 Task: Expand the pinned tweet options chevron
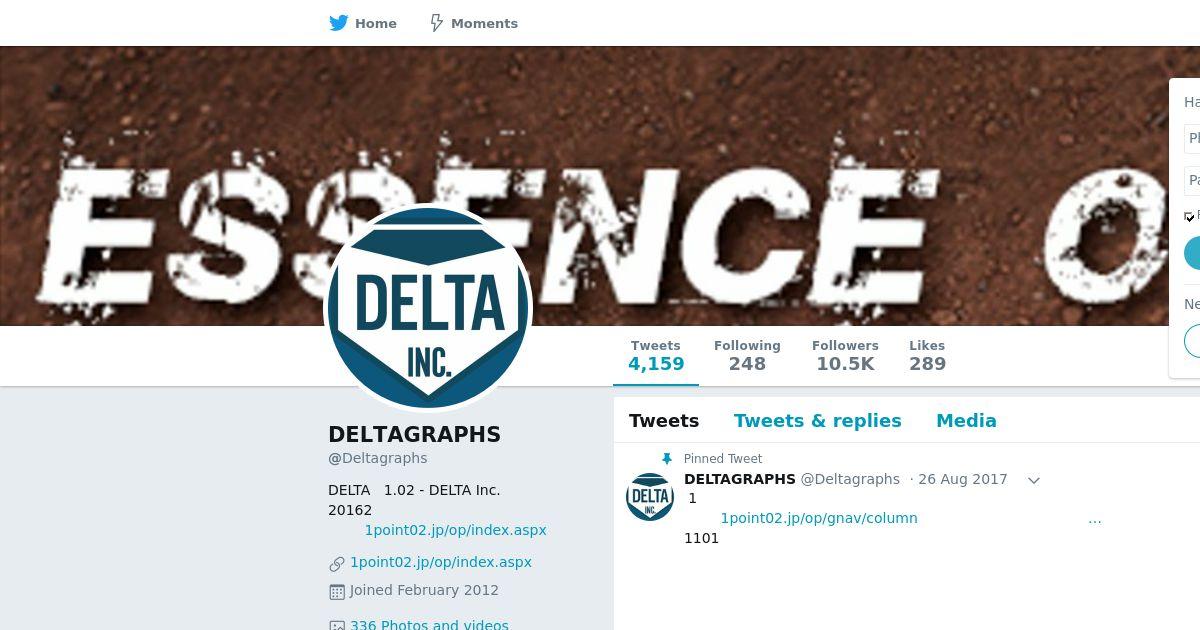(1034, 480)
